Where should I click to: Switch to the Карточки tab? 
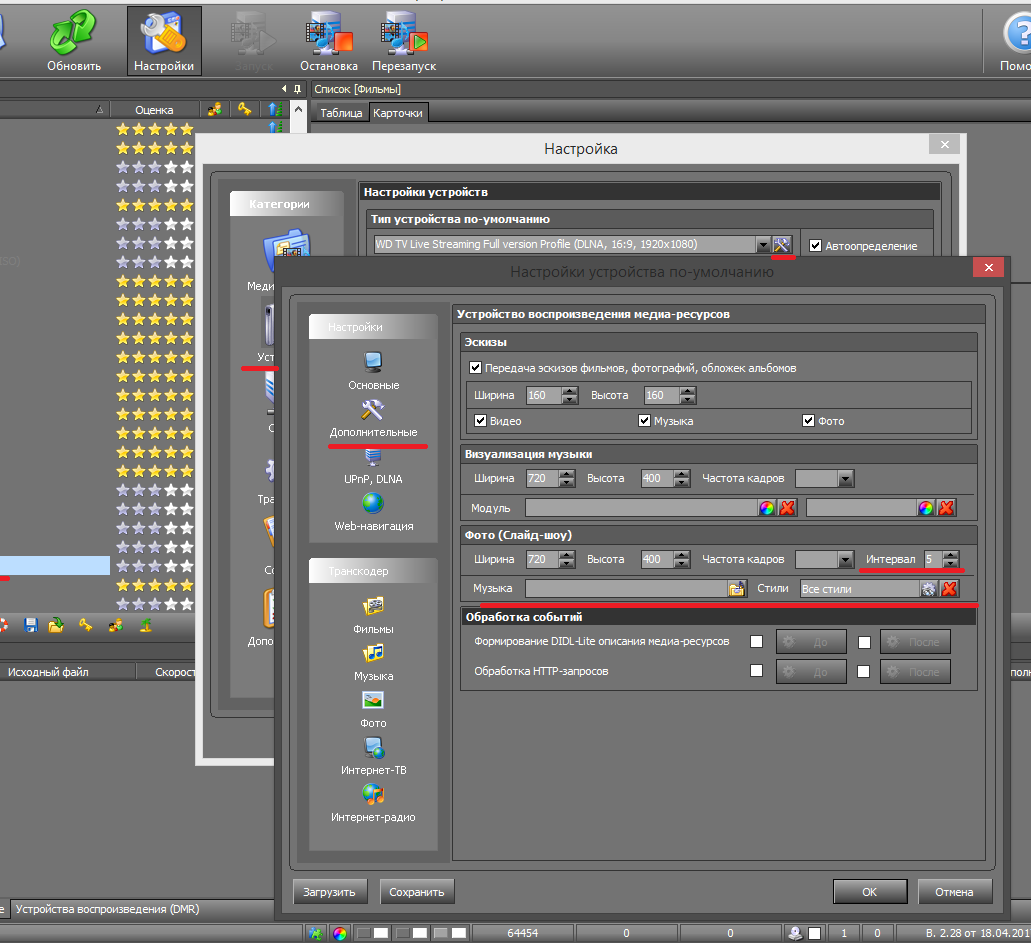point(398,113)
